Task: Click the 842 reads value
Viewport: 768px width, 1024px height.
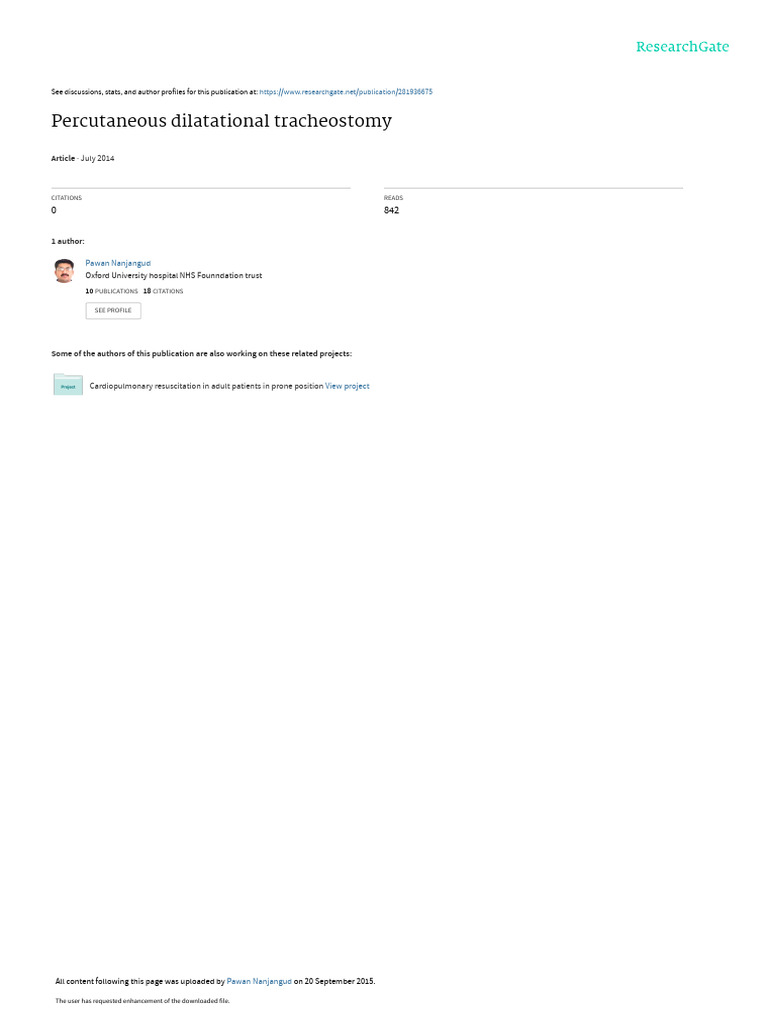Action: [391, 210]
